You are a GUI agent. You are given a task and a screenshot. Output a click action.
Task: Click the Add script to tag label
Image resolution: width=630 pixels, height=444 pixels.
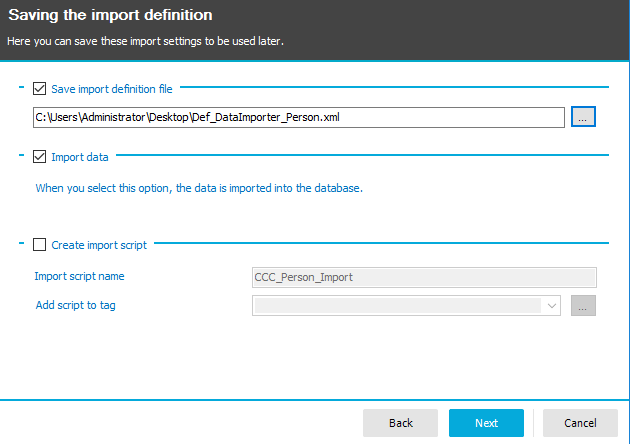75,305
